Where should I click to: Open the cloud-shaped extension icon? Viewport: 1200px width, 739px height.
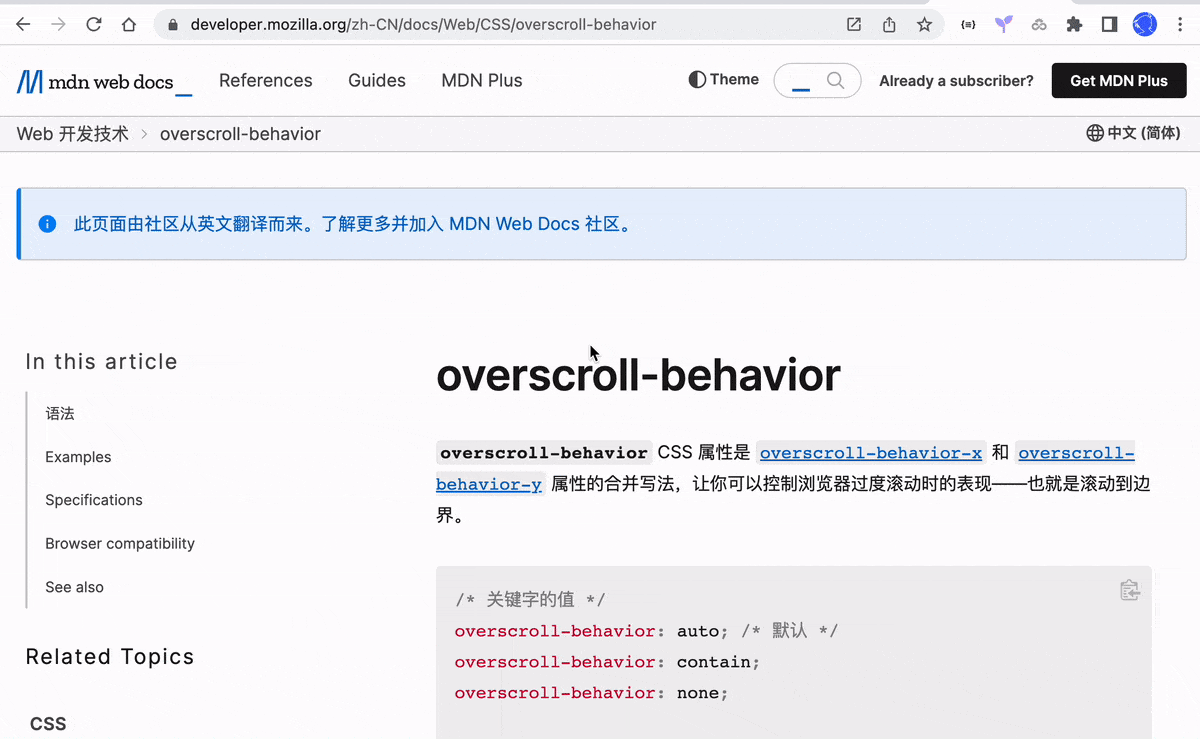pyautogui.click(x=1039, y=24)
